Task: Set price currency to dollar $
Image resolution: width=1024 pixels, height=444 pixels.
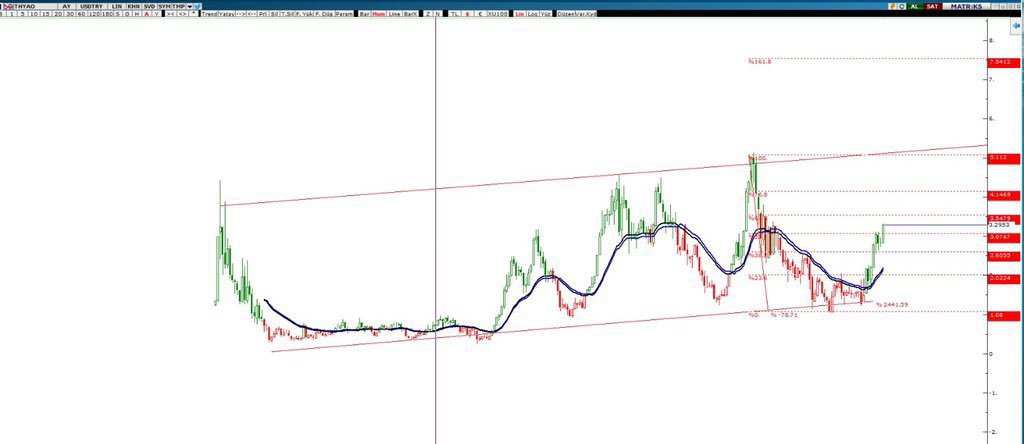Action: click(x=468, y=14)
